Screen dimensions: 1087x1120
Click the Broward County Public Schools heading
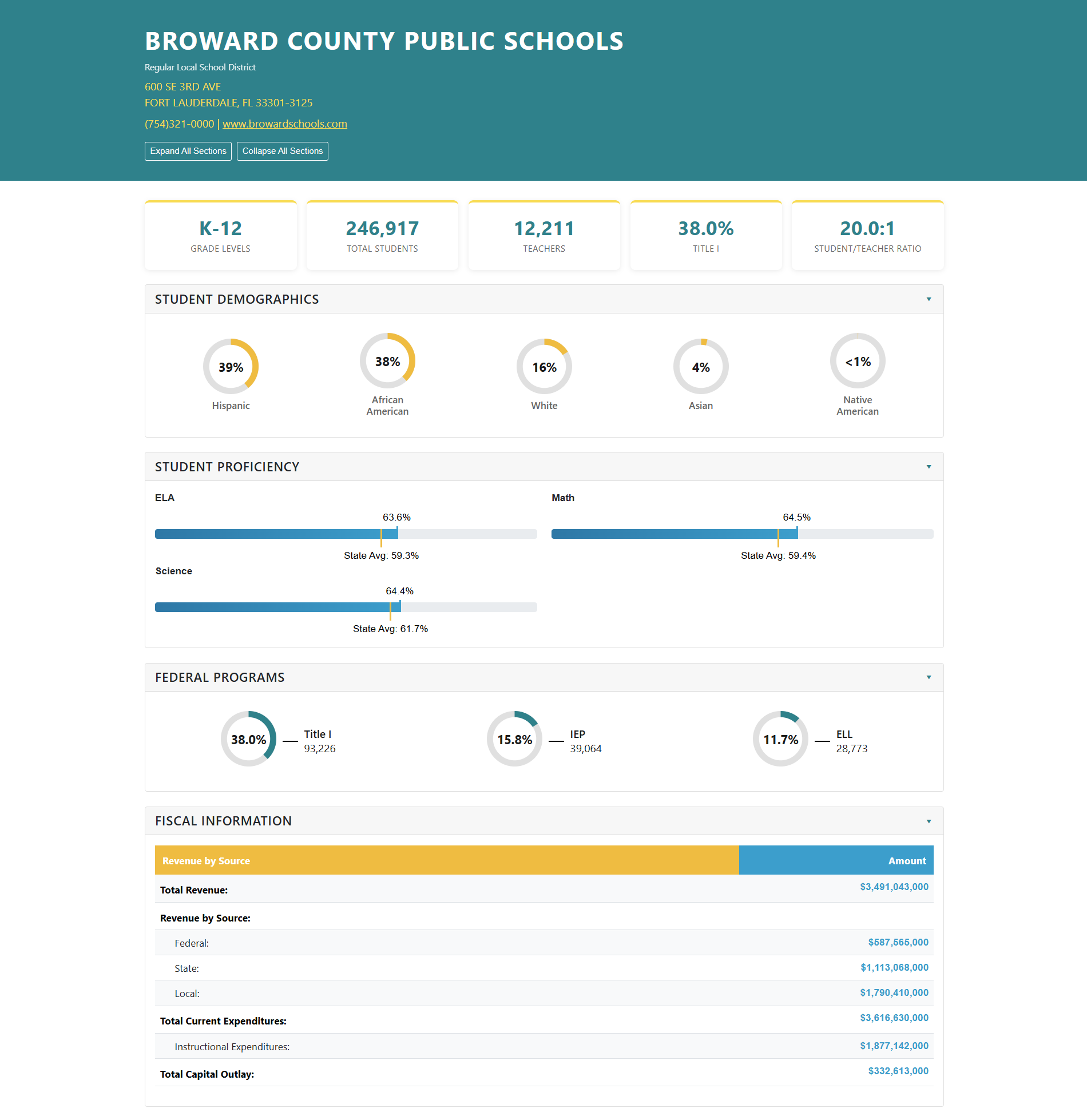(384, 41)
